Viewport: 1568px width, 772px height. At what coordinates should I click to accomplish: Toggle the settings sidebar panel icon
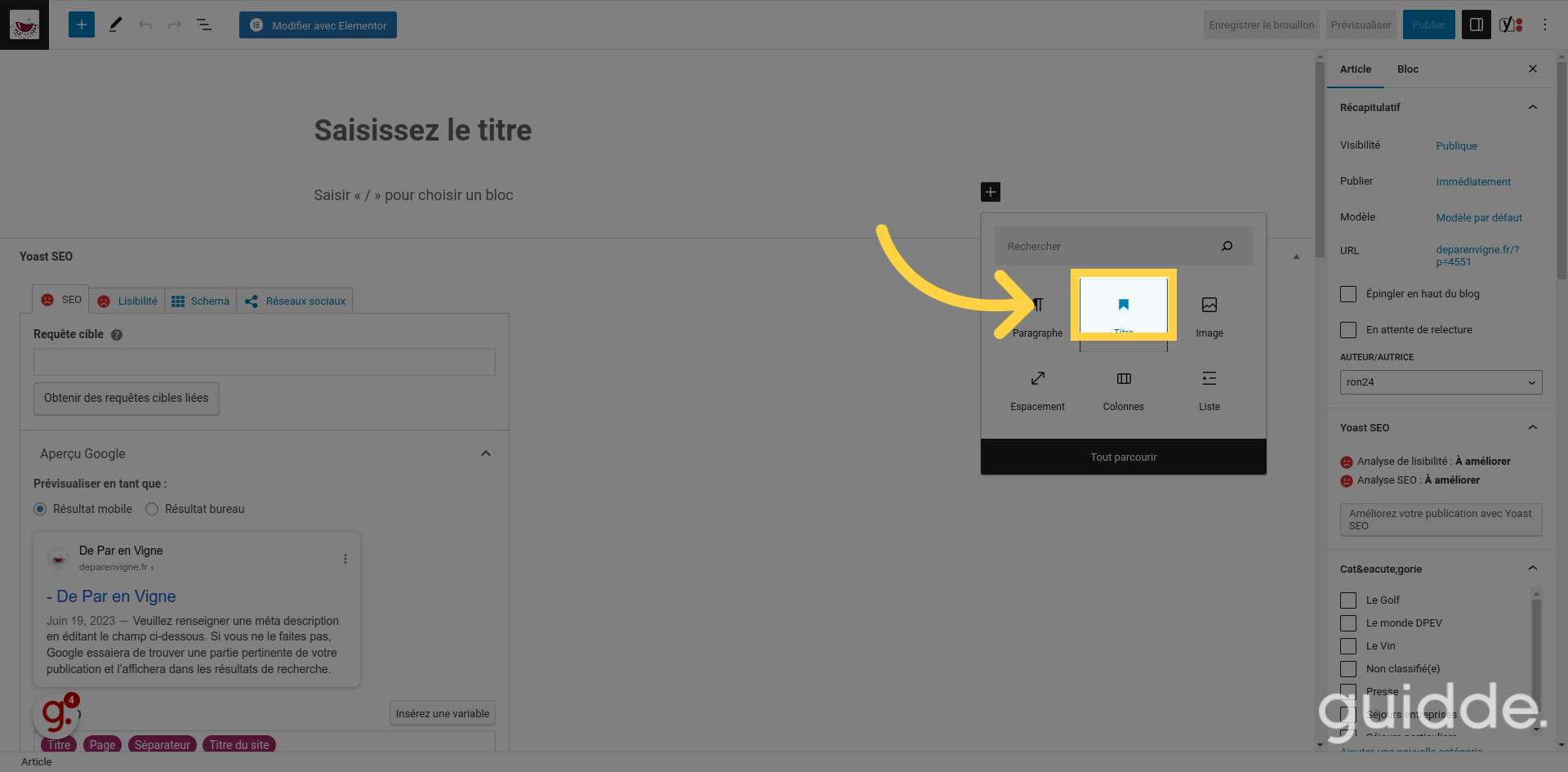pyautogui.click(x=1477, y=25)
